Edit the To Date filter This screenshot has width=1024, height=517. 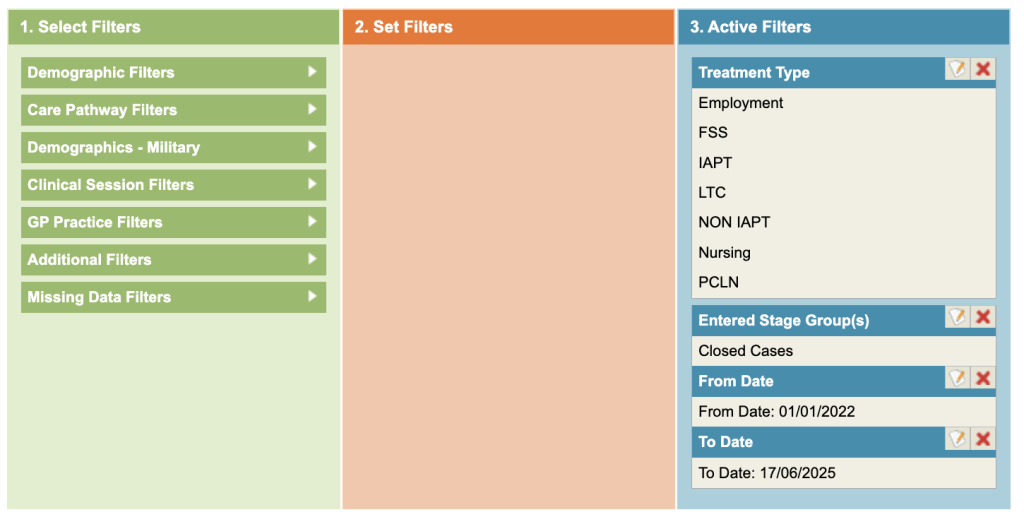tap(958, 439)
